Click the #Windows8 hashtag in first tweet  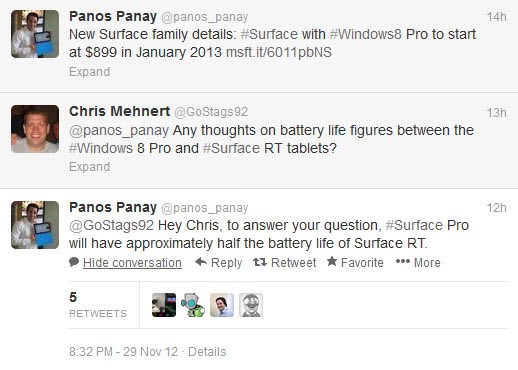pos(365,34)
